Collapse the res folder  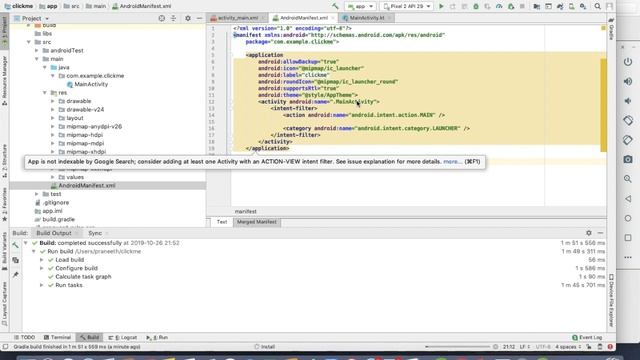click(x=44, y=93)
